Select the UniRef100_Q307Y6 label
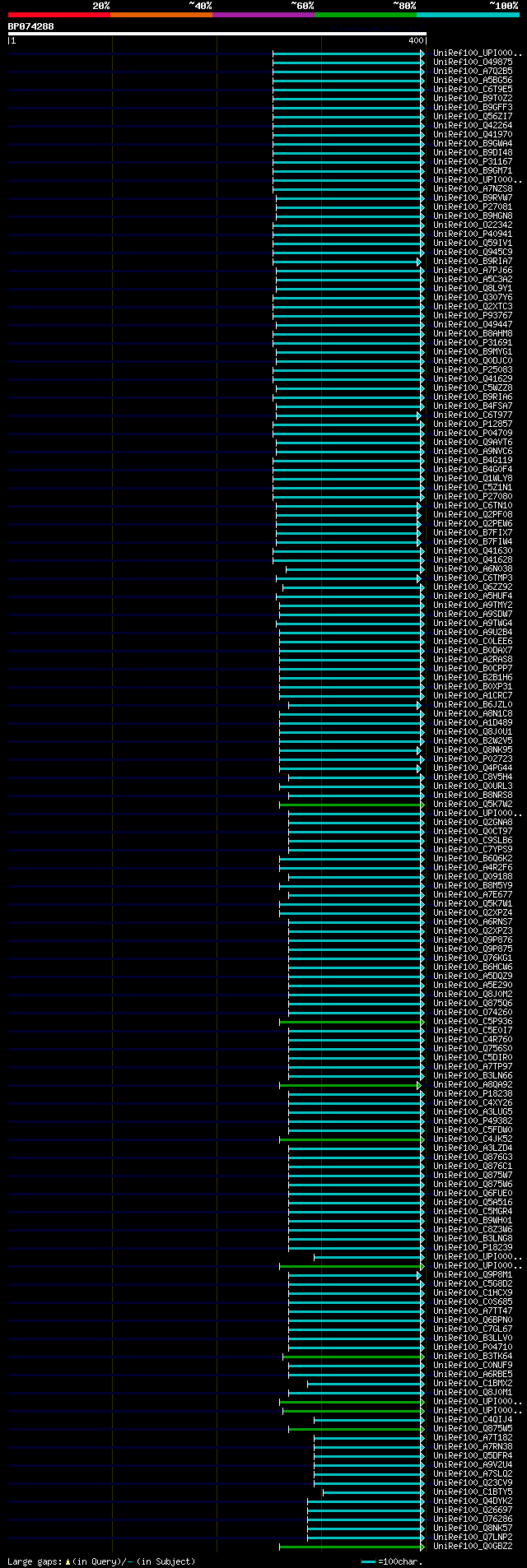527x1568 pixels. (473, 297)
